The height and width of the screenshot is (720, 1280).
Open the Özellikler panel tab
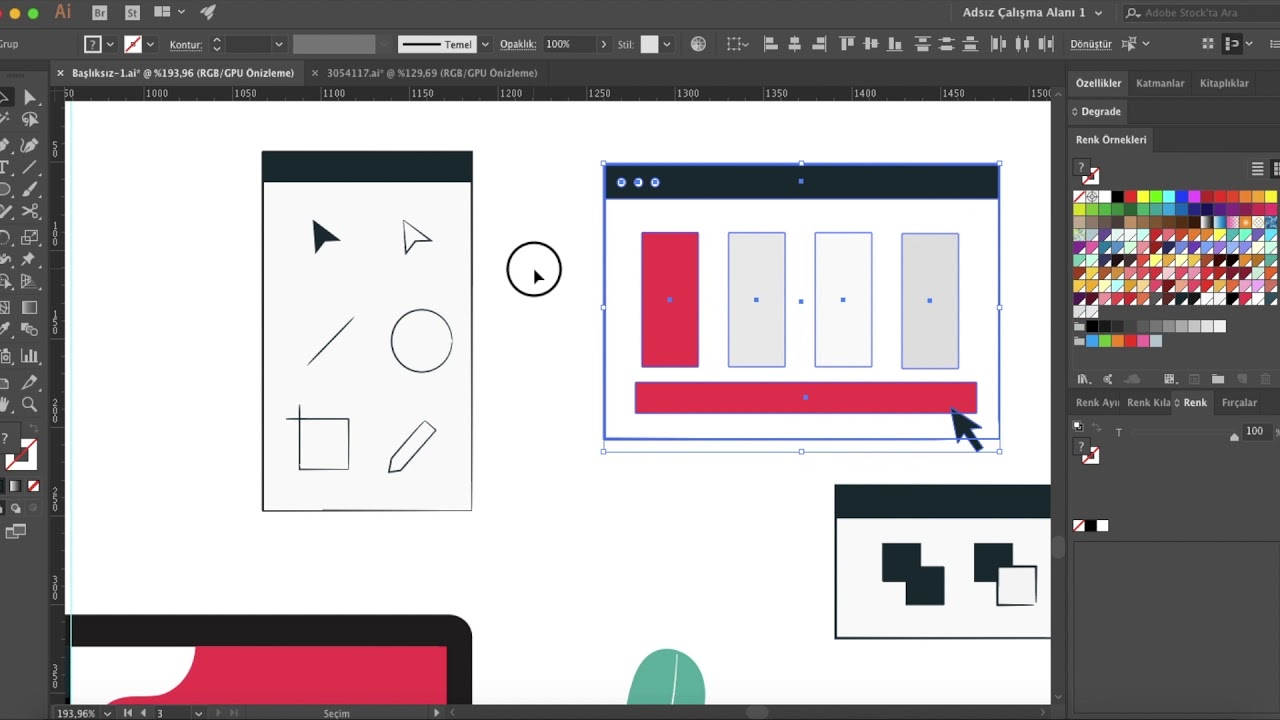pos(1098,83)
